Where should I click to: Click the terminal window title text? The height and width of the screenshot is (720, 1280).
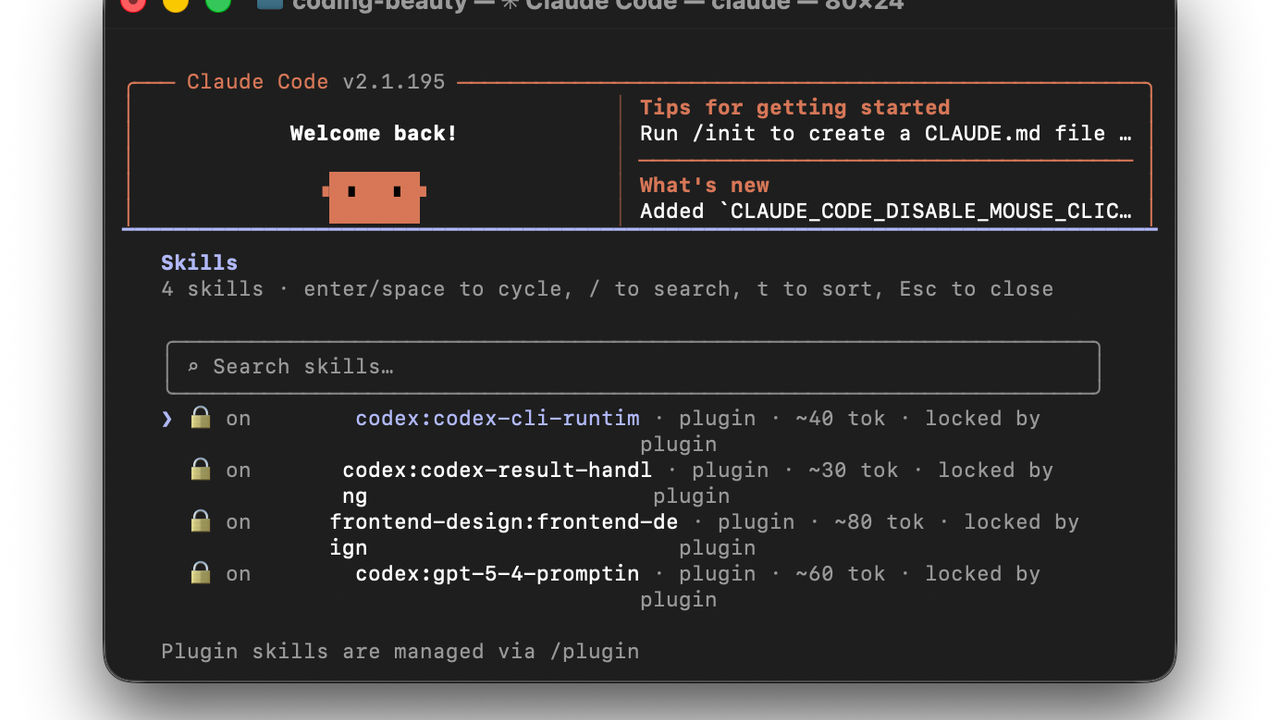[x=598, y=5]
